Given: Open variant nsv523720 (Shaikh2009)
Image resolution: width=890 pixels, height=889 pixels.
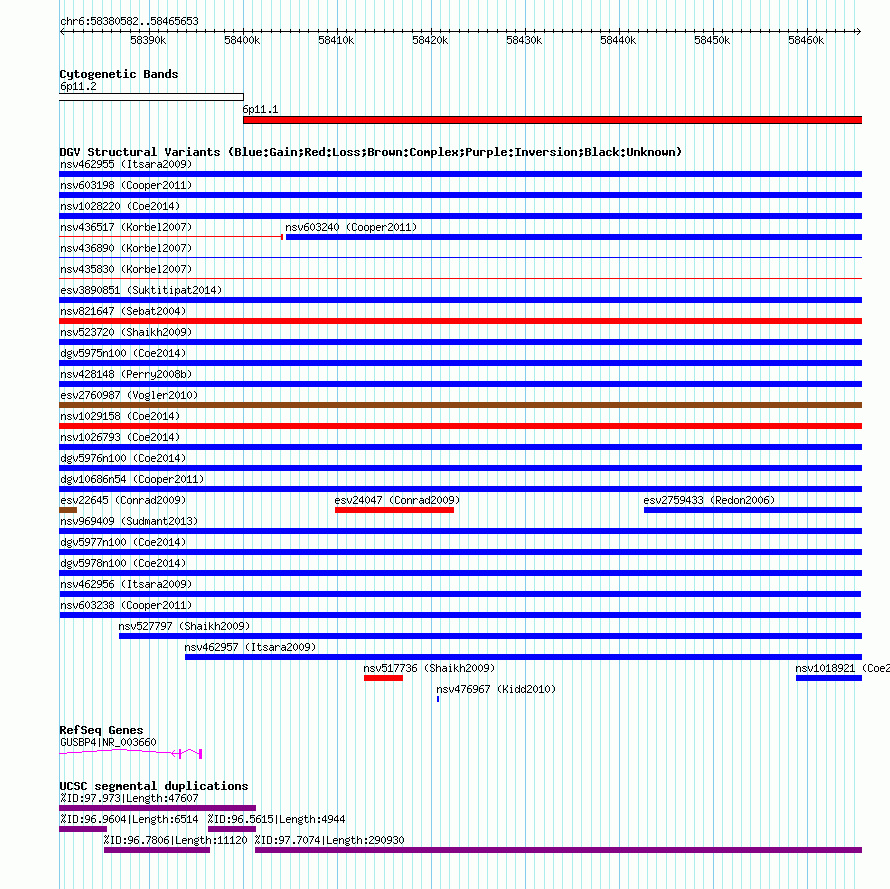Looking at the screenshot, I should [x=126, y=332].
